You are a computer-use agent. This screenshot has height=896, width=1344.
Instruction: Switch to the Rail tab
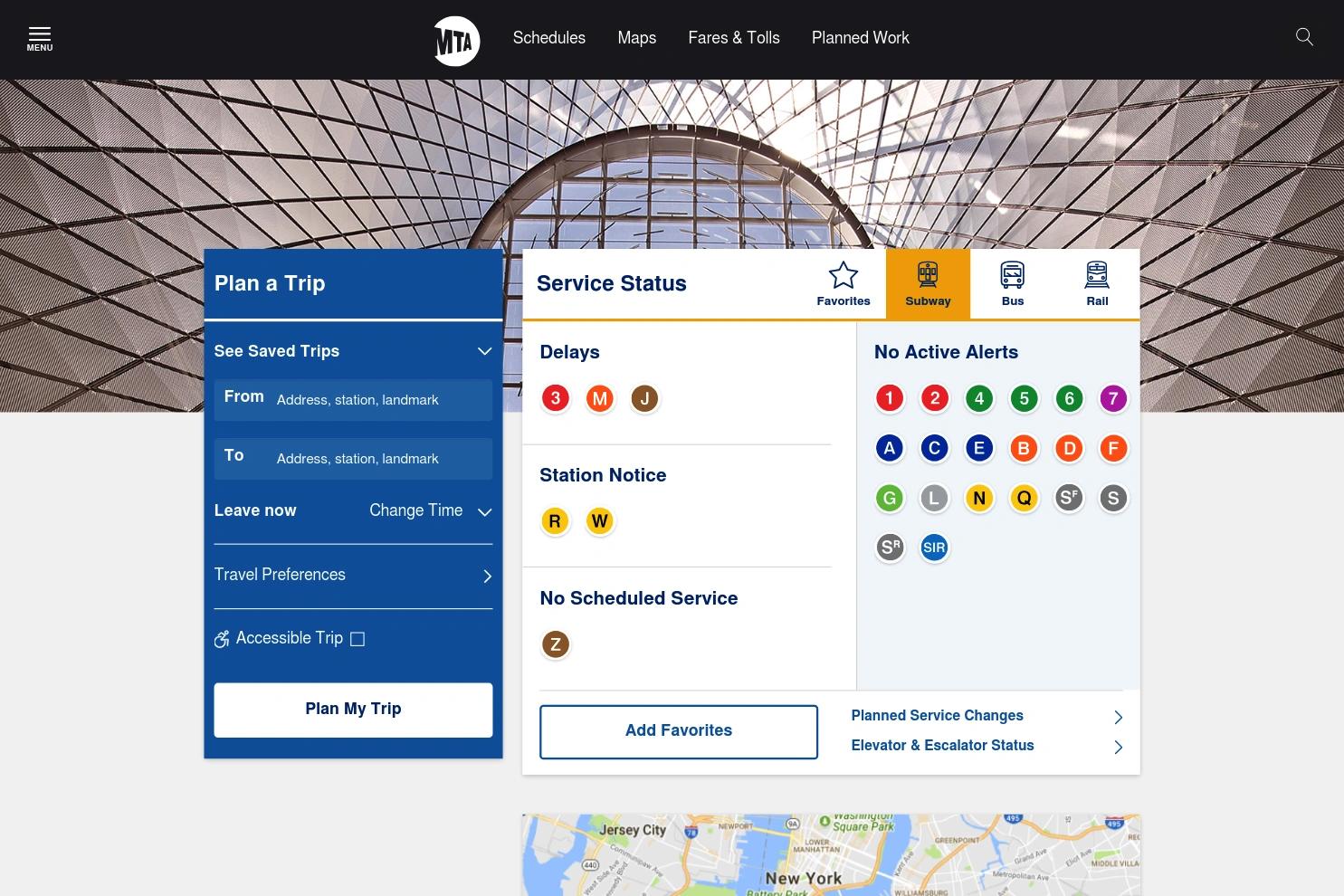(x=1097, y=284)
